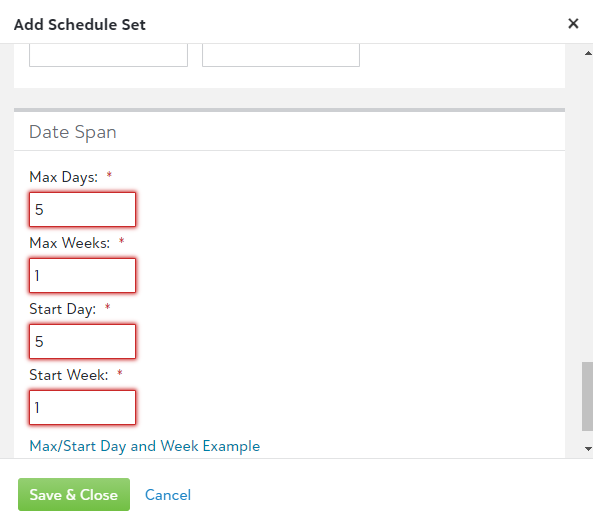The height and width of the screenshot is (529, 593).
Task: Focus the Max Days input field
Action: click(82, 209)
